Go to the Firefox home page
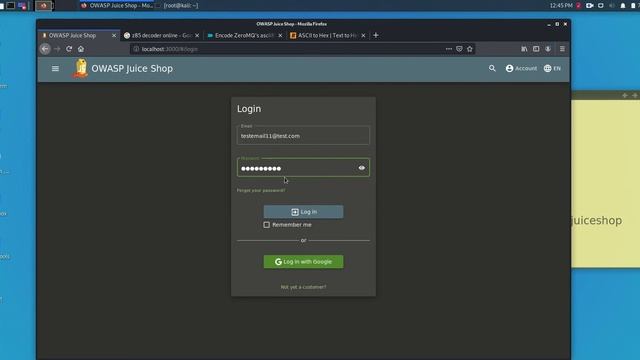 tap(81, 49)
